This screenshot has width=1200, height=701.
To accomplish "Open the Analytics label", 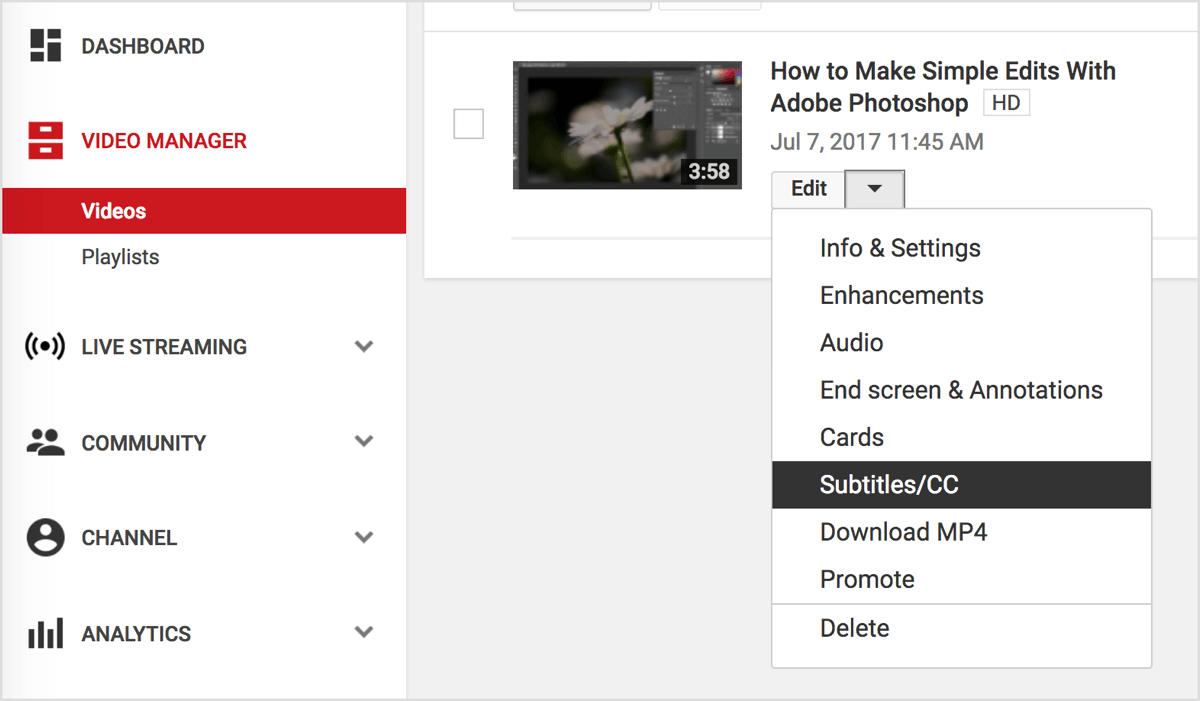I will point(136,634).
